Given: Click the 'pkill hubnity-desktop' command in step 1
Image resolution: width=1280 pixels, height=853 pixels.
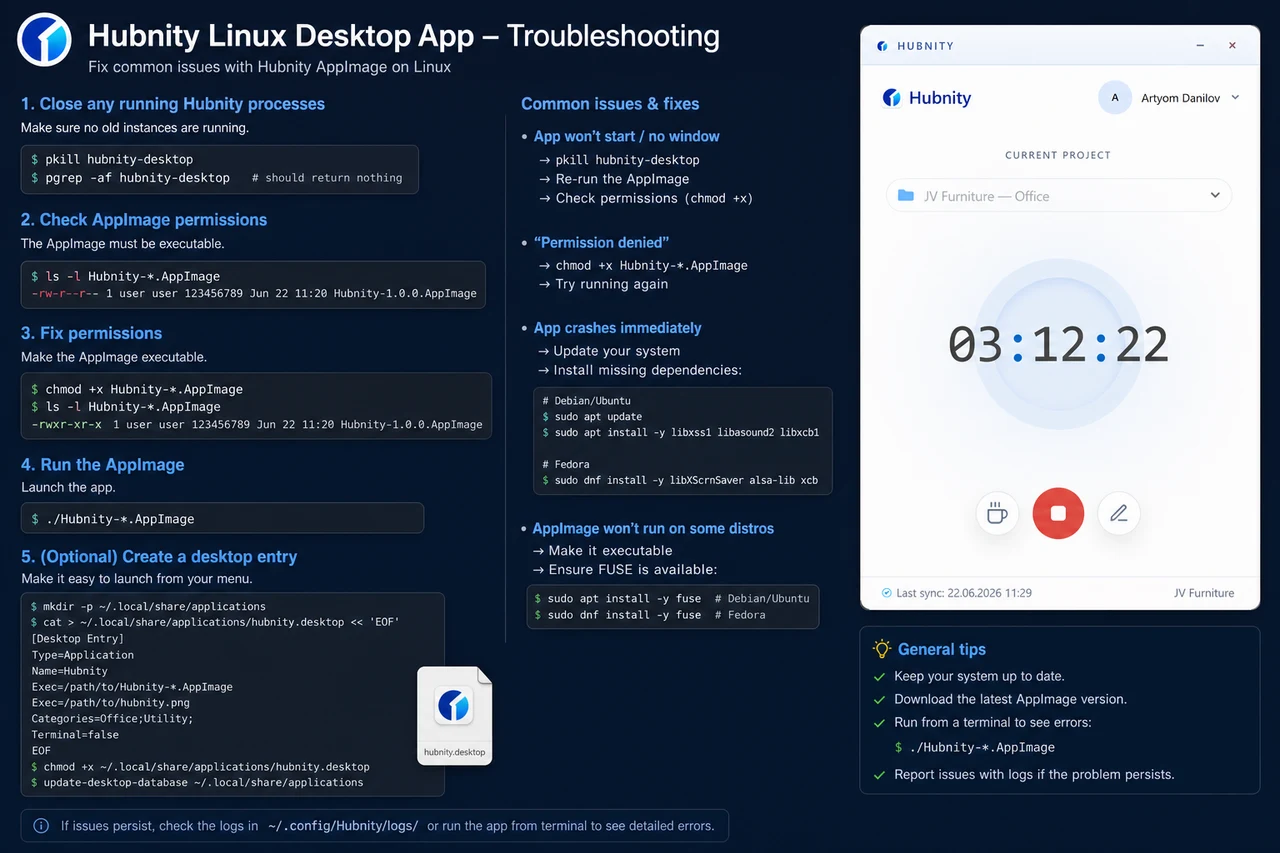Looking at the screenshot, I should 119,159.
